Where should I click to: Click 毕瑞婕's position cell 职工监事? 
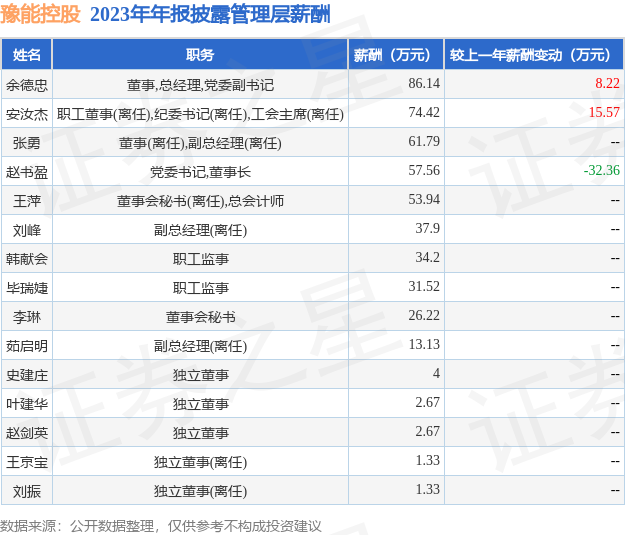(200, 288)
